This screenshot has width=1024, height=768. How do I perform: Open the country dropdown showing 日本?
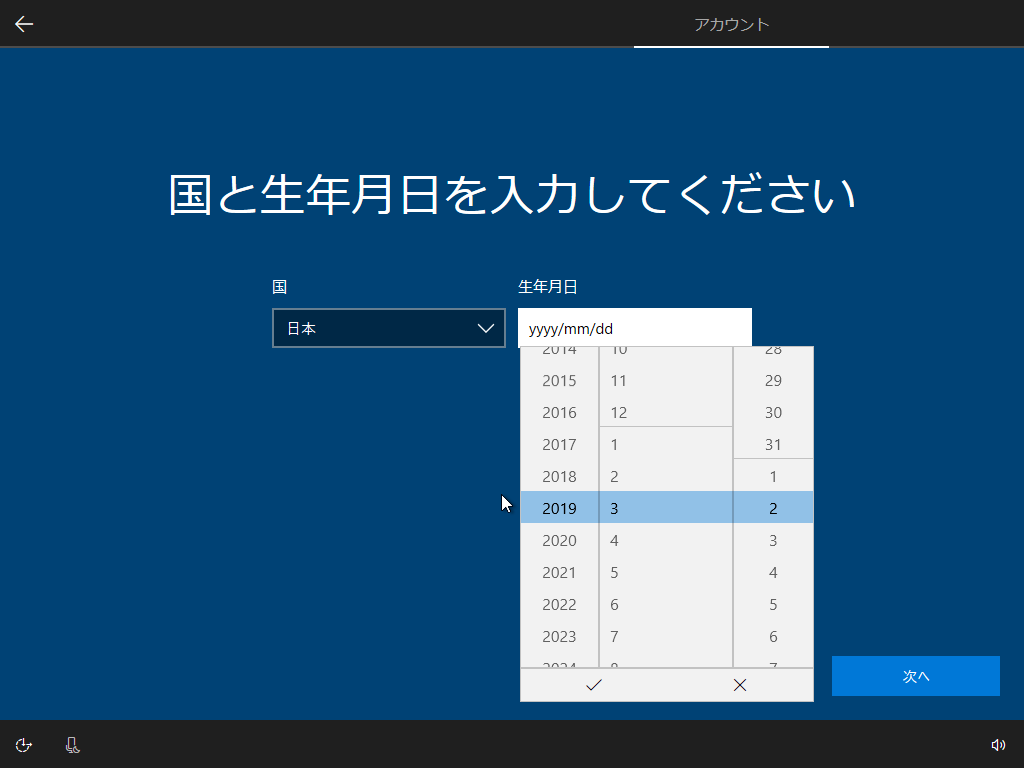click(x=388, y=328)
